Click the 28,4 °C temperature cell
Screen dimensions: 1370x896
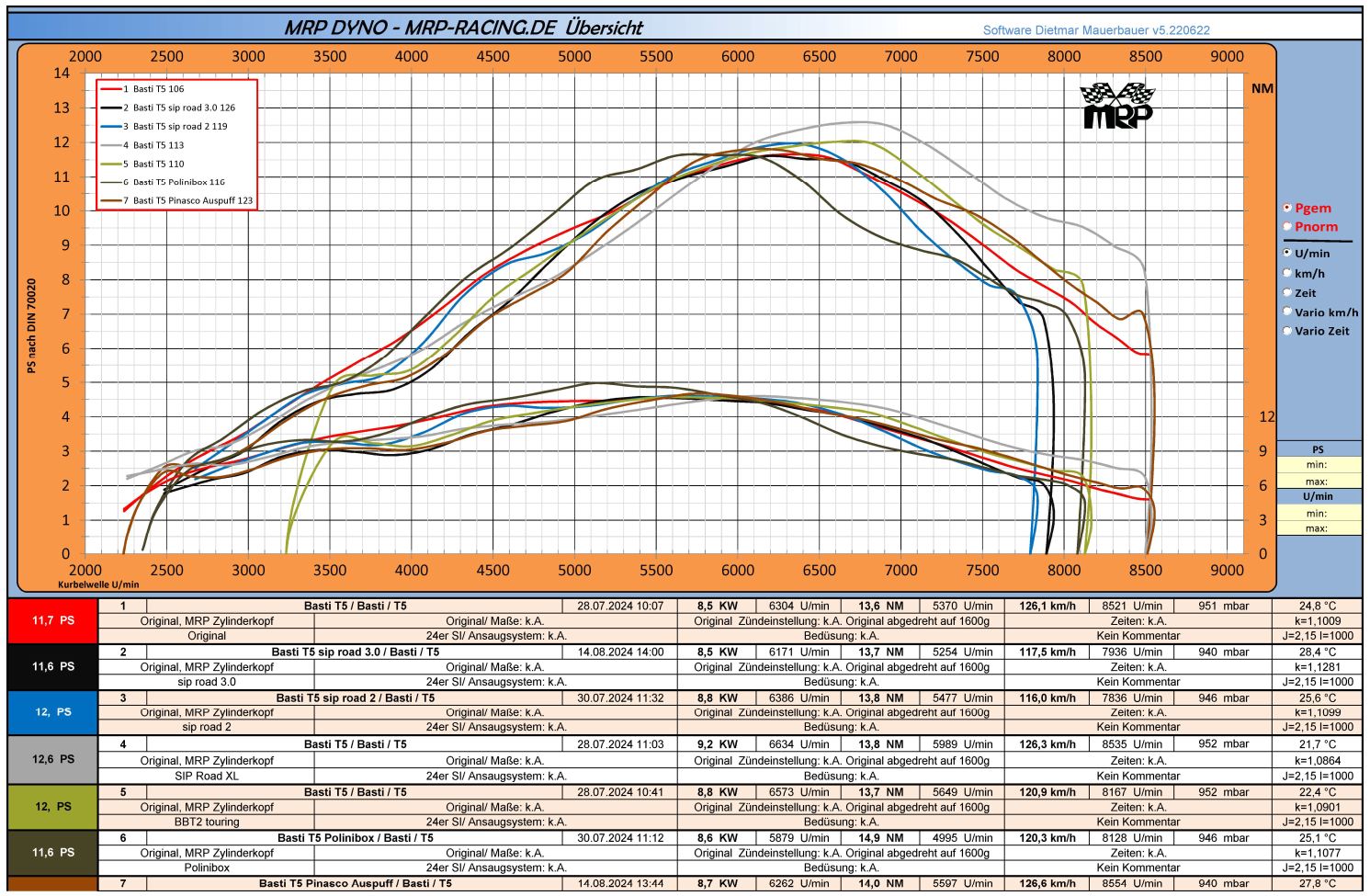1318,652
